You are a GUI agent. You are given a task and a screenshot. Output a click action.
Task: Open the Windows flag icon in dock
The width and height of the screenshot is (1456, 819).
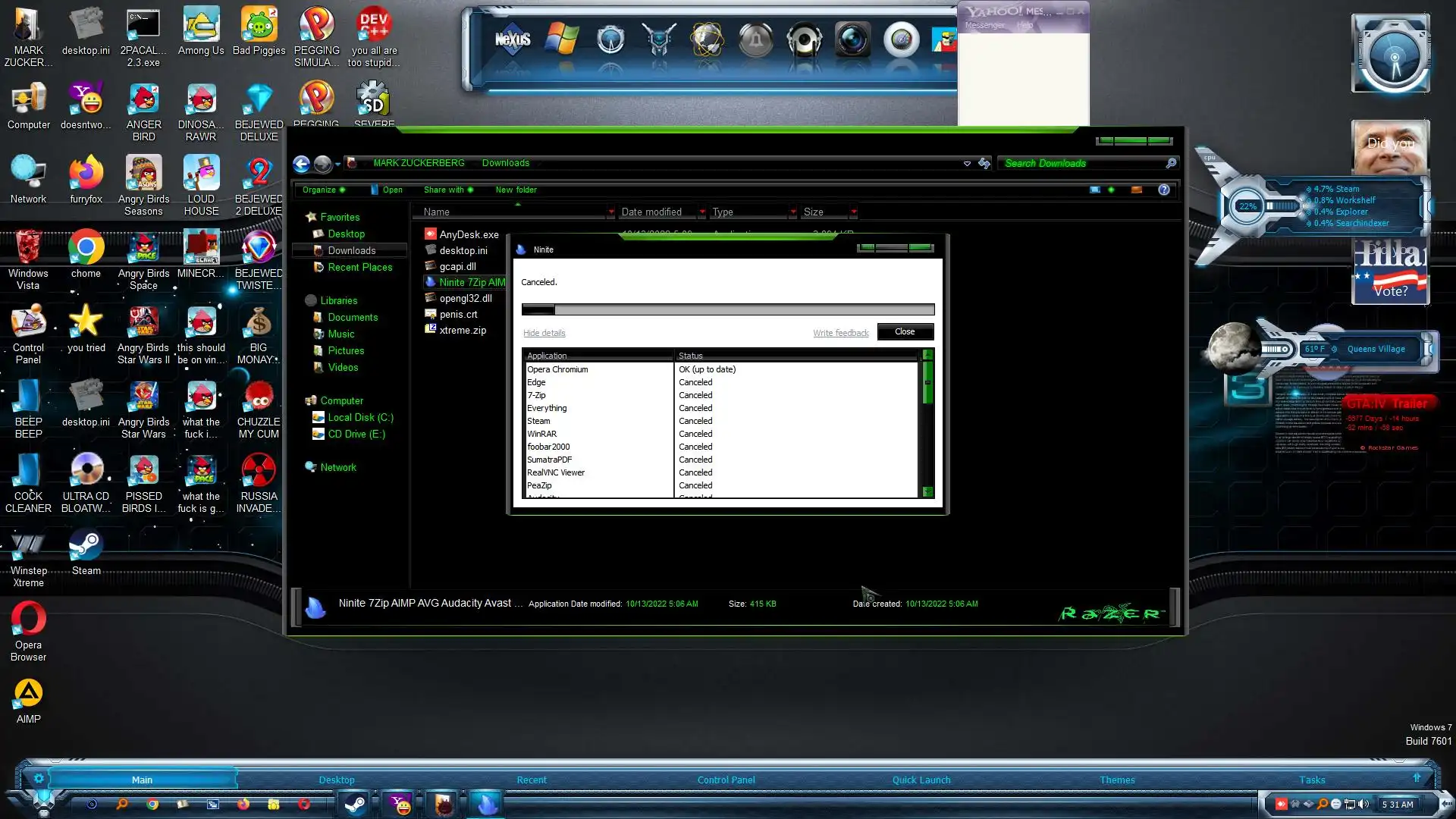pos(562,39)
